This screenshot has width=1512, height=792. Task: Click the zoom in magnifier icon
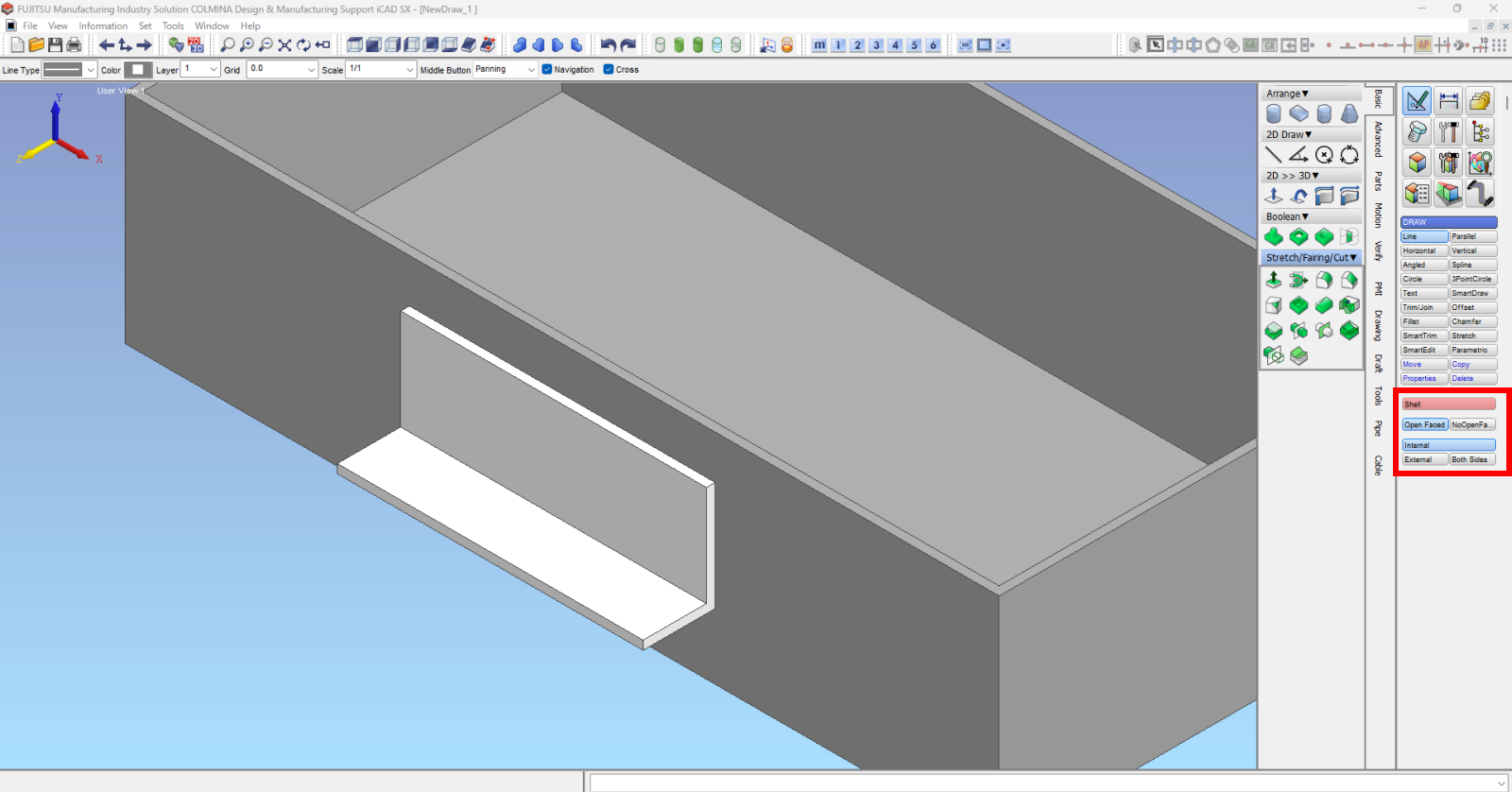247,44
